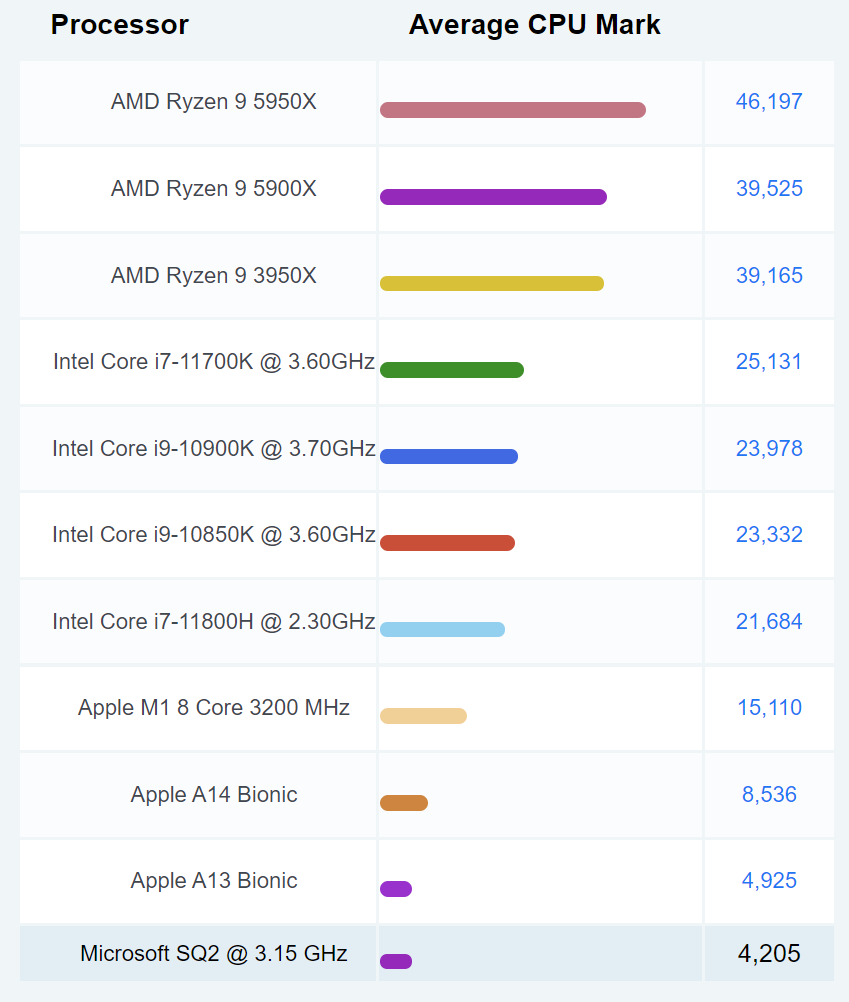Click the pink Ryzen 9 5950X bar

[512, 110]
